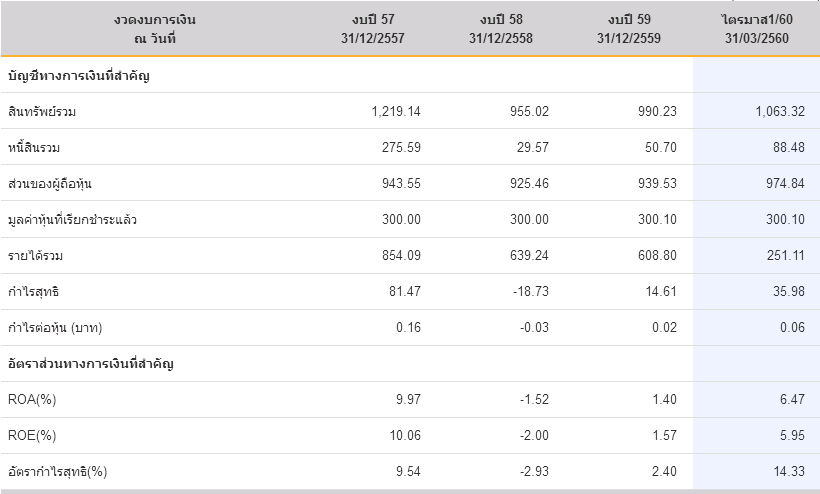This screenshot has height=494, width=820.
Task: Click the หนี้สินรวม row label
Action: pos(35,147)
